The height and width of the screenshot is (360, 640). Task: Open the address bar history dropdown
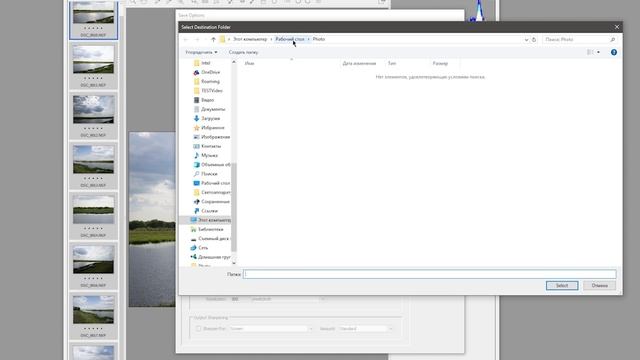(526, 40)
